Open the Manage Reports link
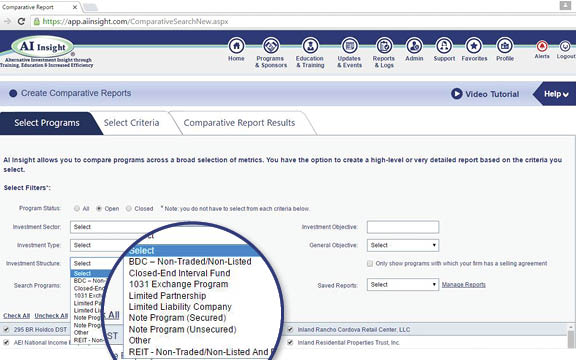The image size is (576, 360). click(464, 285)
